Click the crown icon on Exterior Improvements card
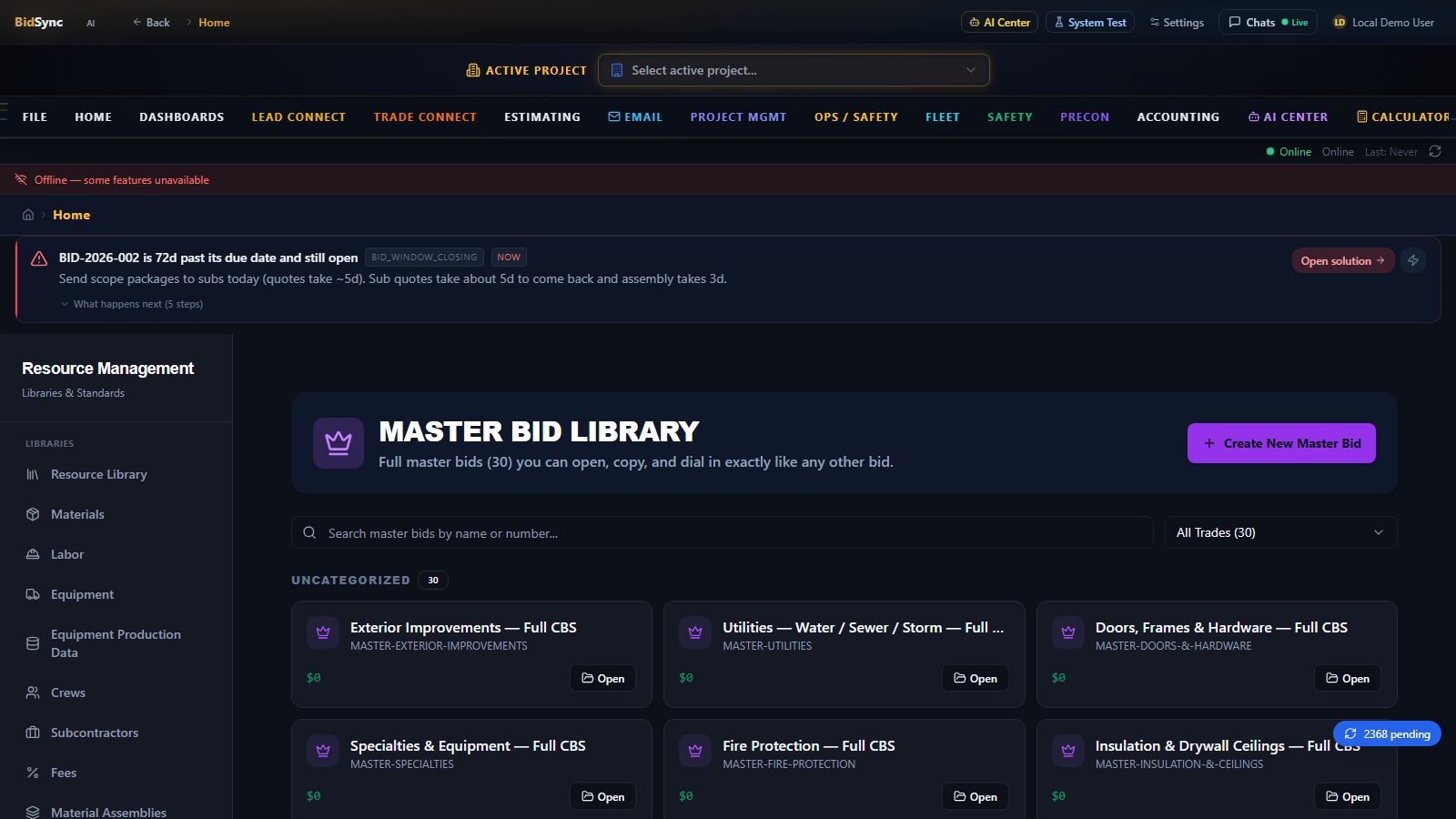This screenshot has width=1456, height=819. point(323,632)
